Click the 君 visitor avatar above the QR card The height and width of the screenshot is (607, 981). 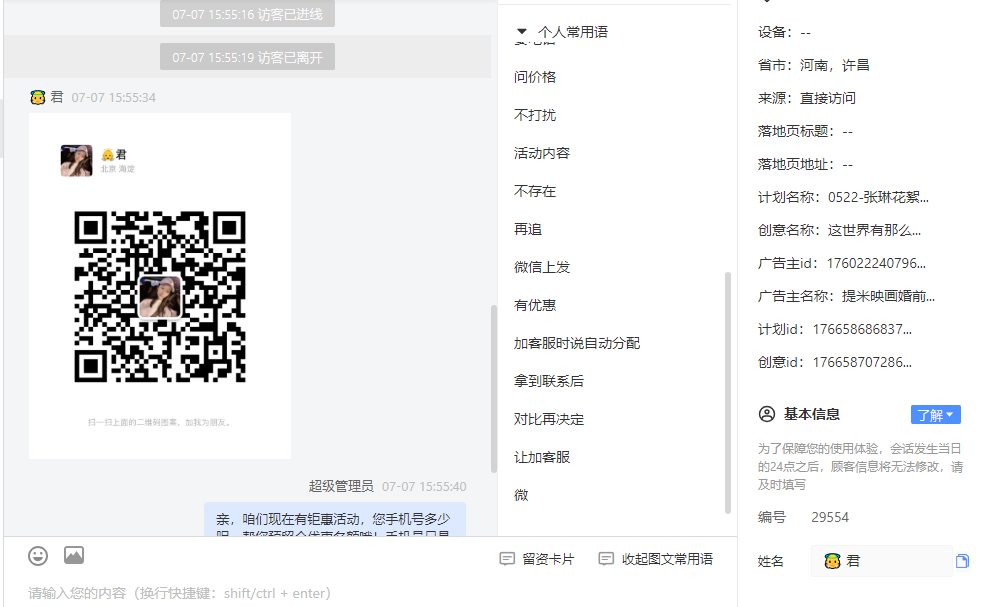coord(38,97)
